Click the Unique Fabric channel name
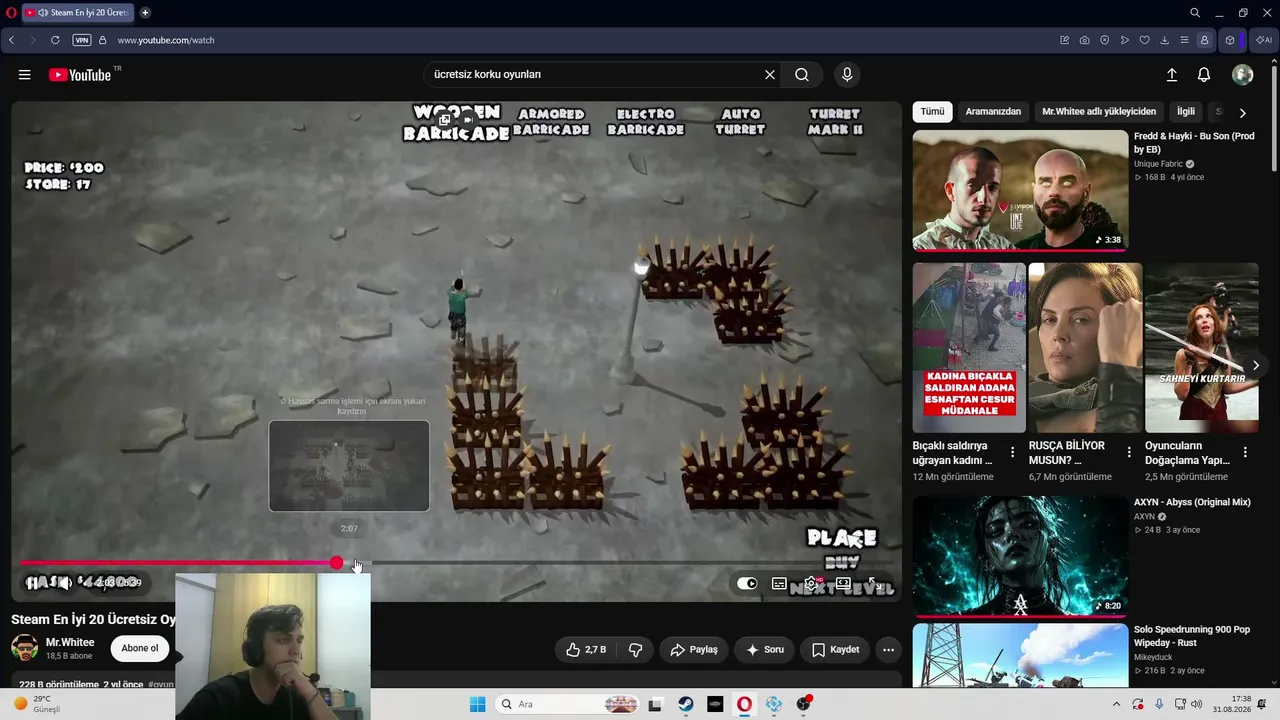Image resolution: width=1280 pixels, height=720 pixels. [1158, 164]
